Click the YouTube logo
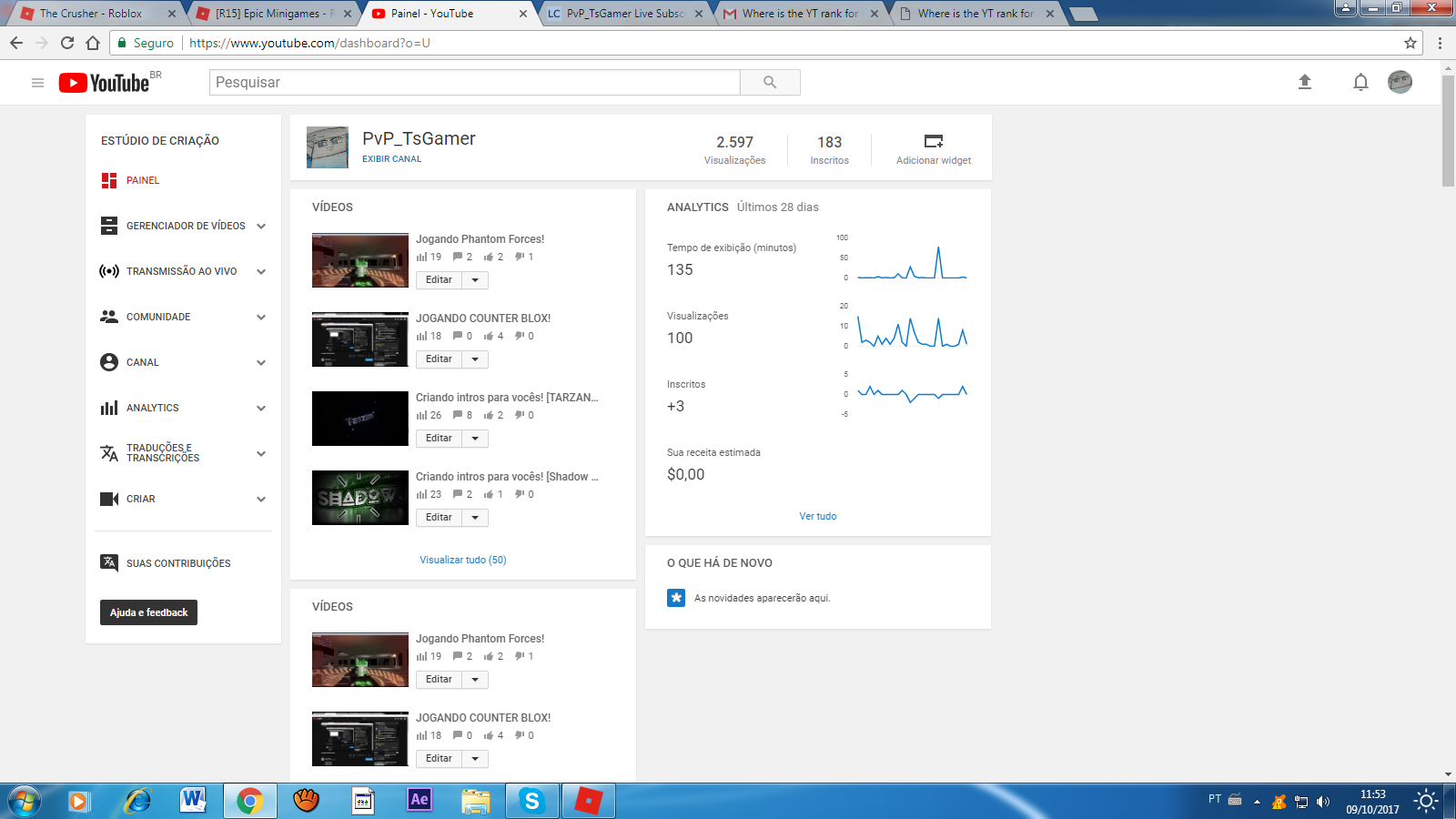 [x=105, y=83]
